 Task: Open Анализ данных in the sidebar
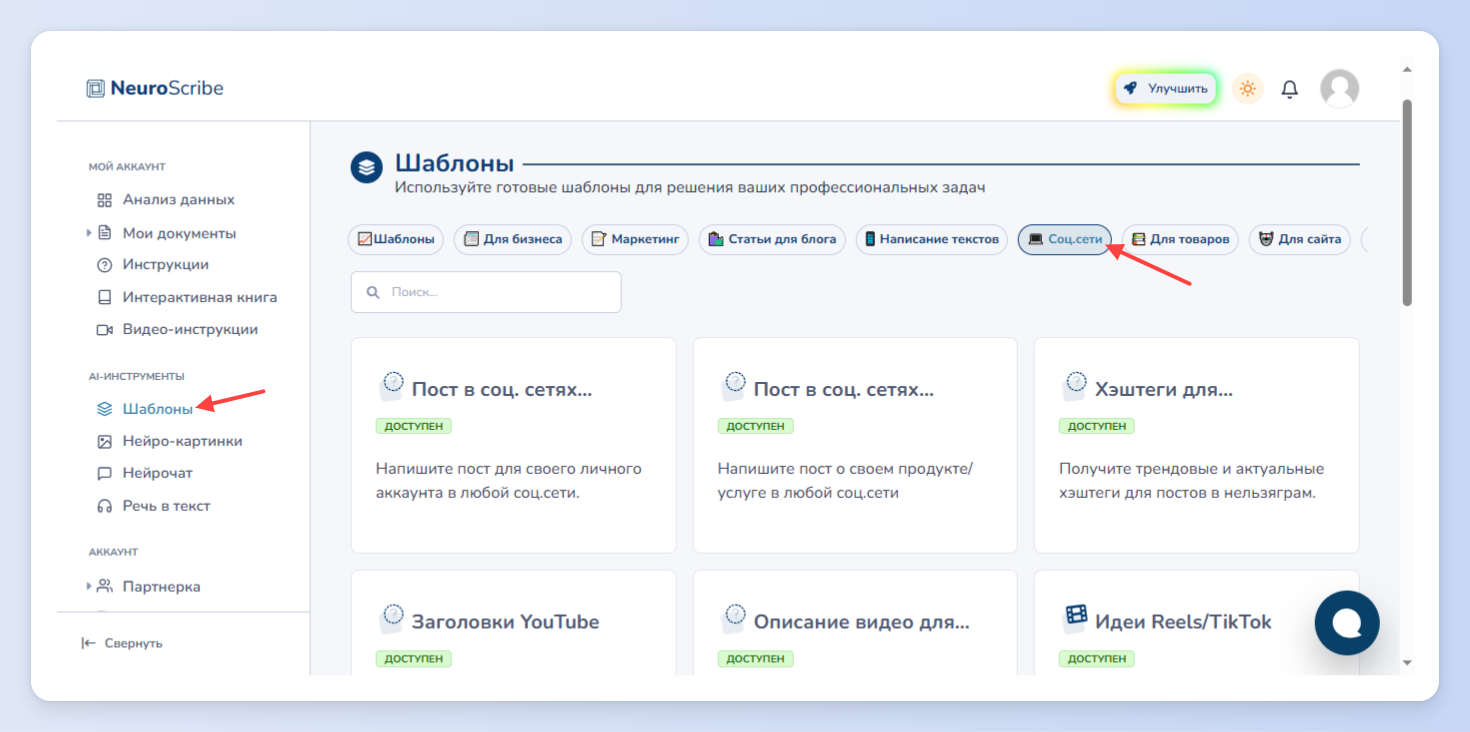[x=178, y=200]
